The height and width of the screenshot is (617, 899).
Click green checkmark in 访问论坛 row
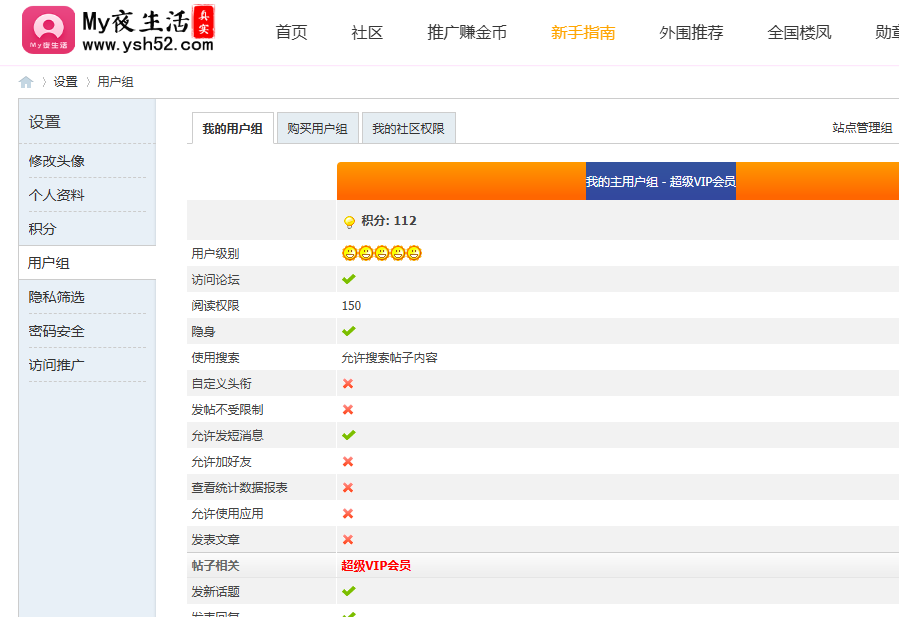(x=349, y=279)
